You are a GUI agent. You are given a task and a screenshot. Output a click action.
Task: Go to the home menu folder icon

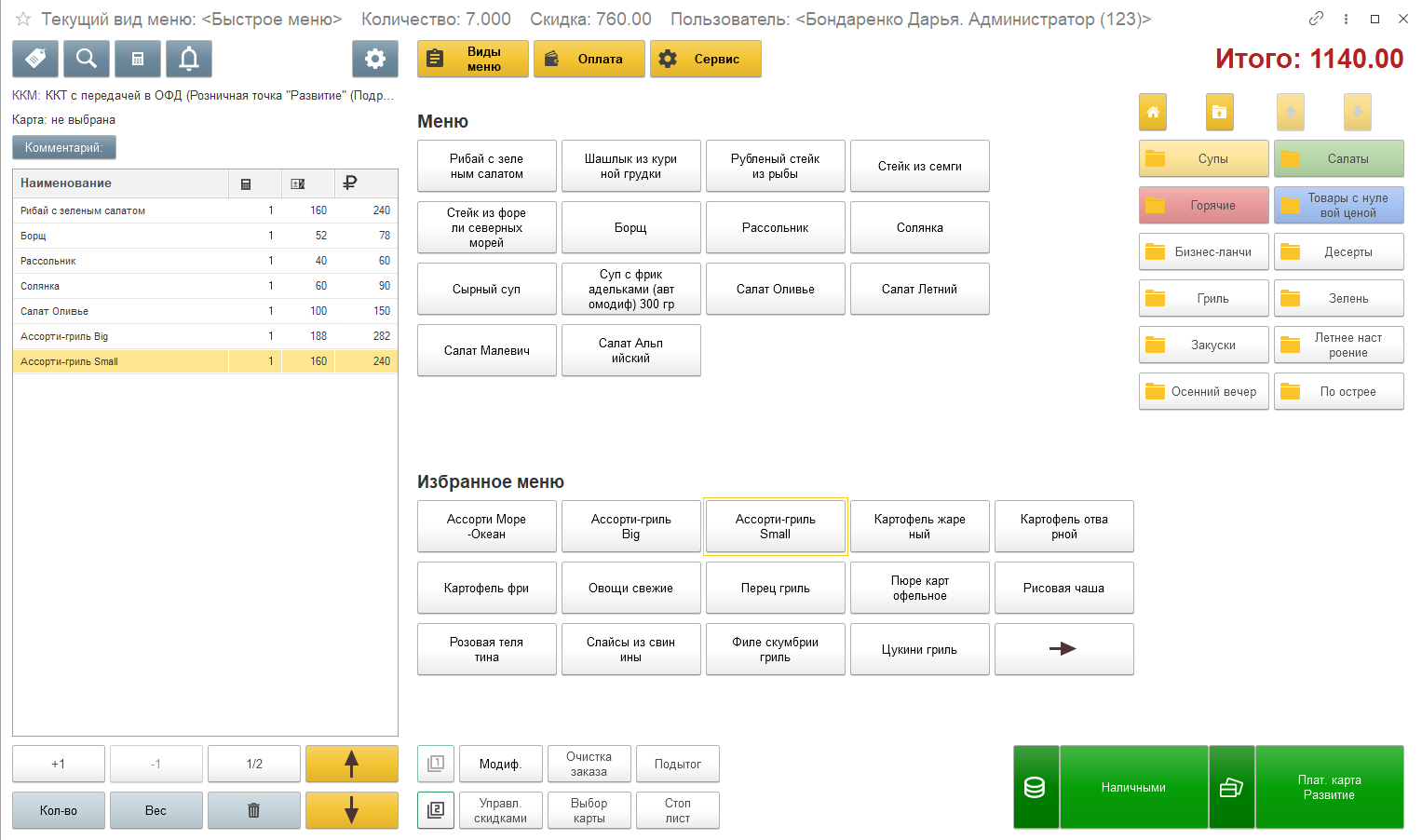pos(1153,112)
